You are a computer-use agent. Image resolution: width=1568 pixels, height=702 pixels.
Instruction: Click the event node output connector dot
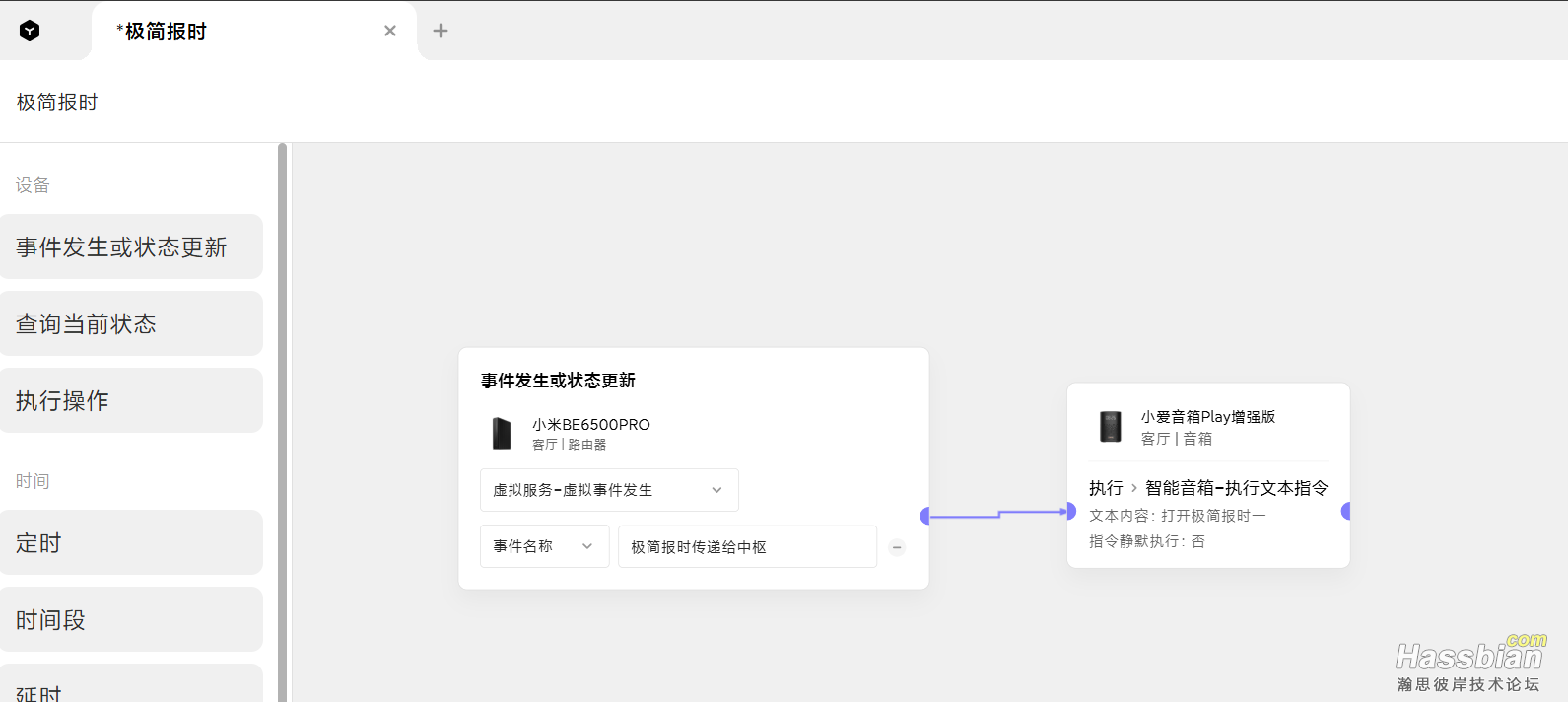(x=925, y=516)
